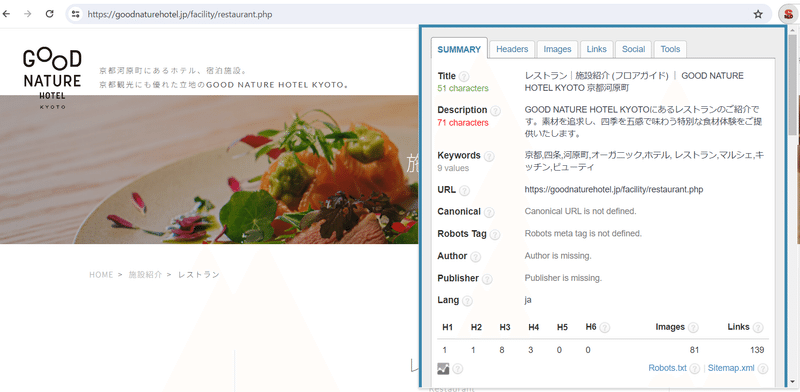Switch to the Social tab
800x392 pixels.
point(634,49)
